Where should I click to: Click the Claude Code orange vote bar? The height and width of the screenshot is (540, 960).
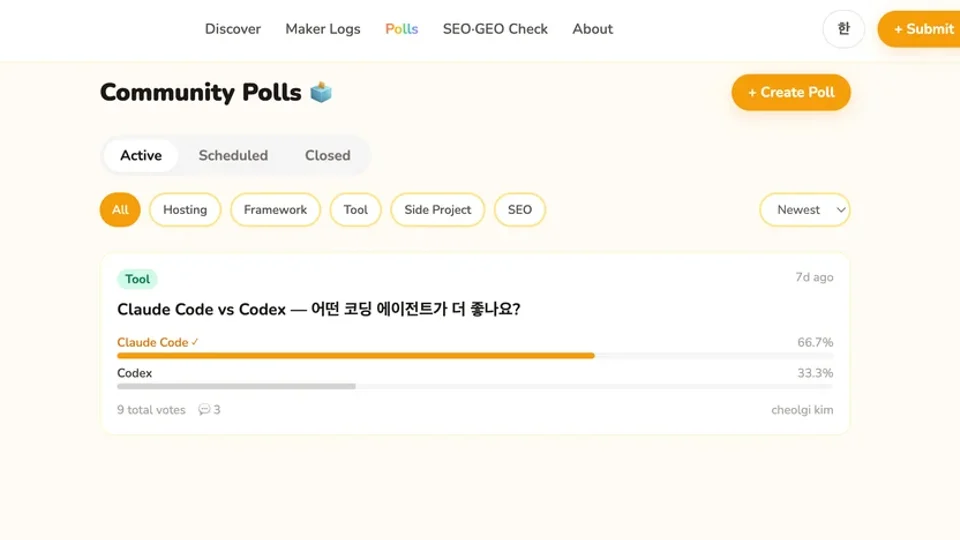(x=355, y=355)
